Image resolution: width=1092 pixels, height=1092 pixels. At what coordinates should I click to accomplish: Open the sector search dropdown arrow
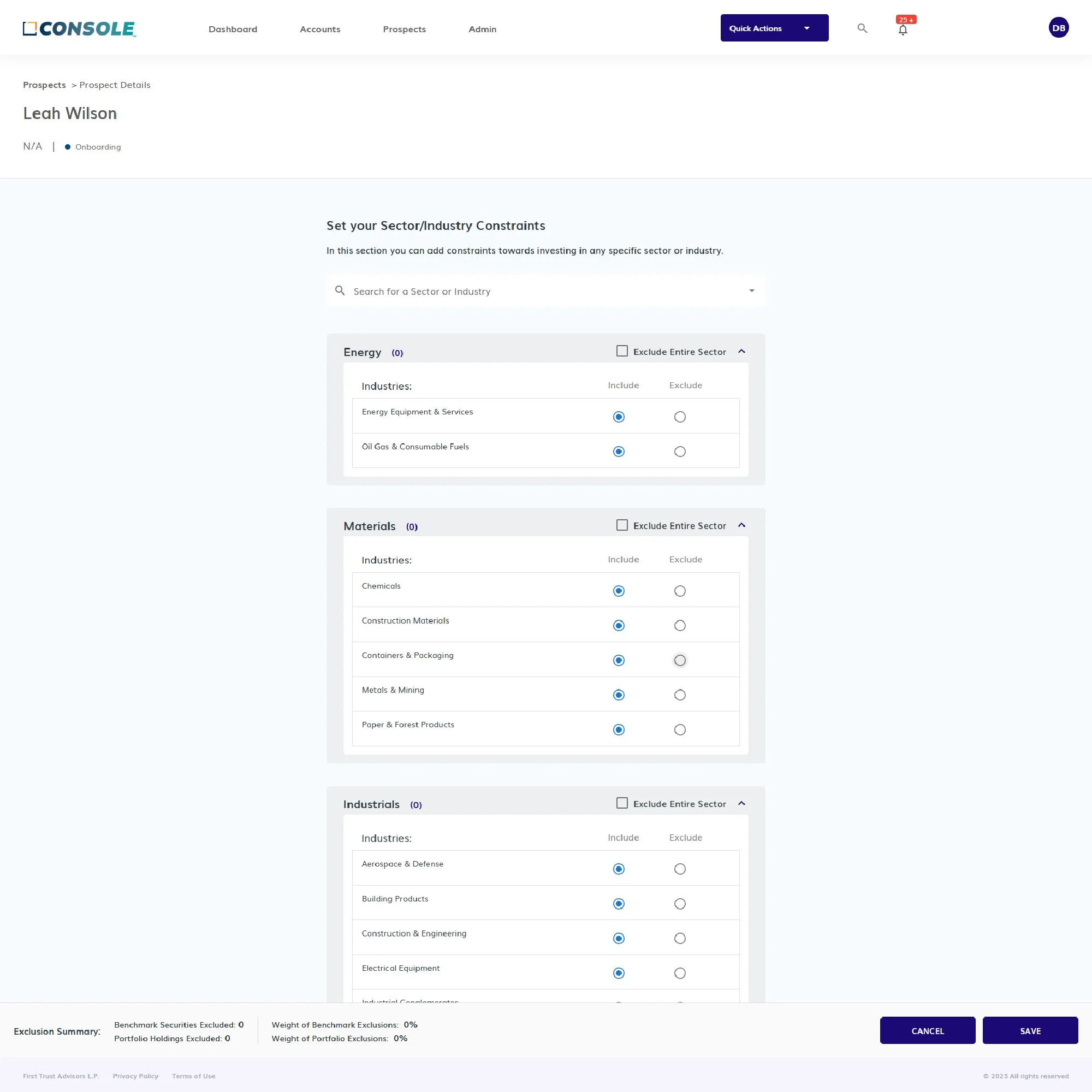pos(751,290)
